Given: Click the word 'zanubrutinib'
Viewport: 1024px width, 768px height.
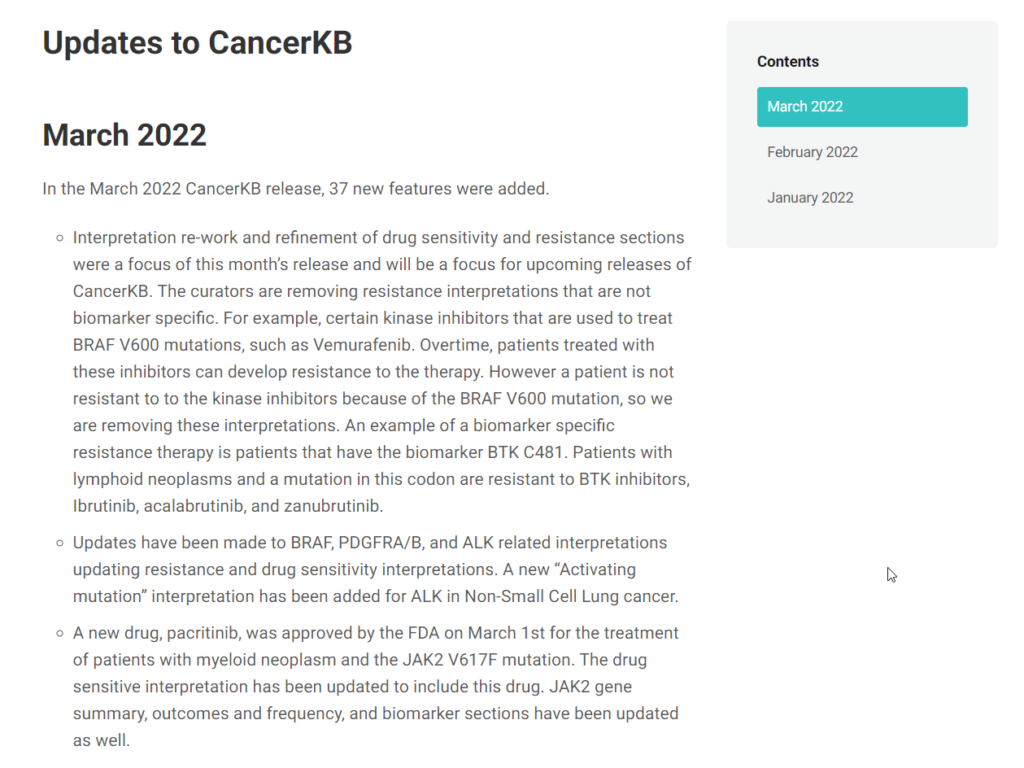Looking at the screenshot, I should (x=333, y=506).
